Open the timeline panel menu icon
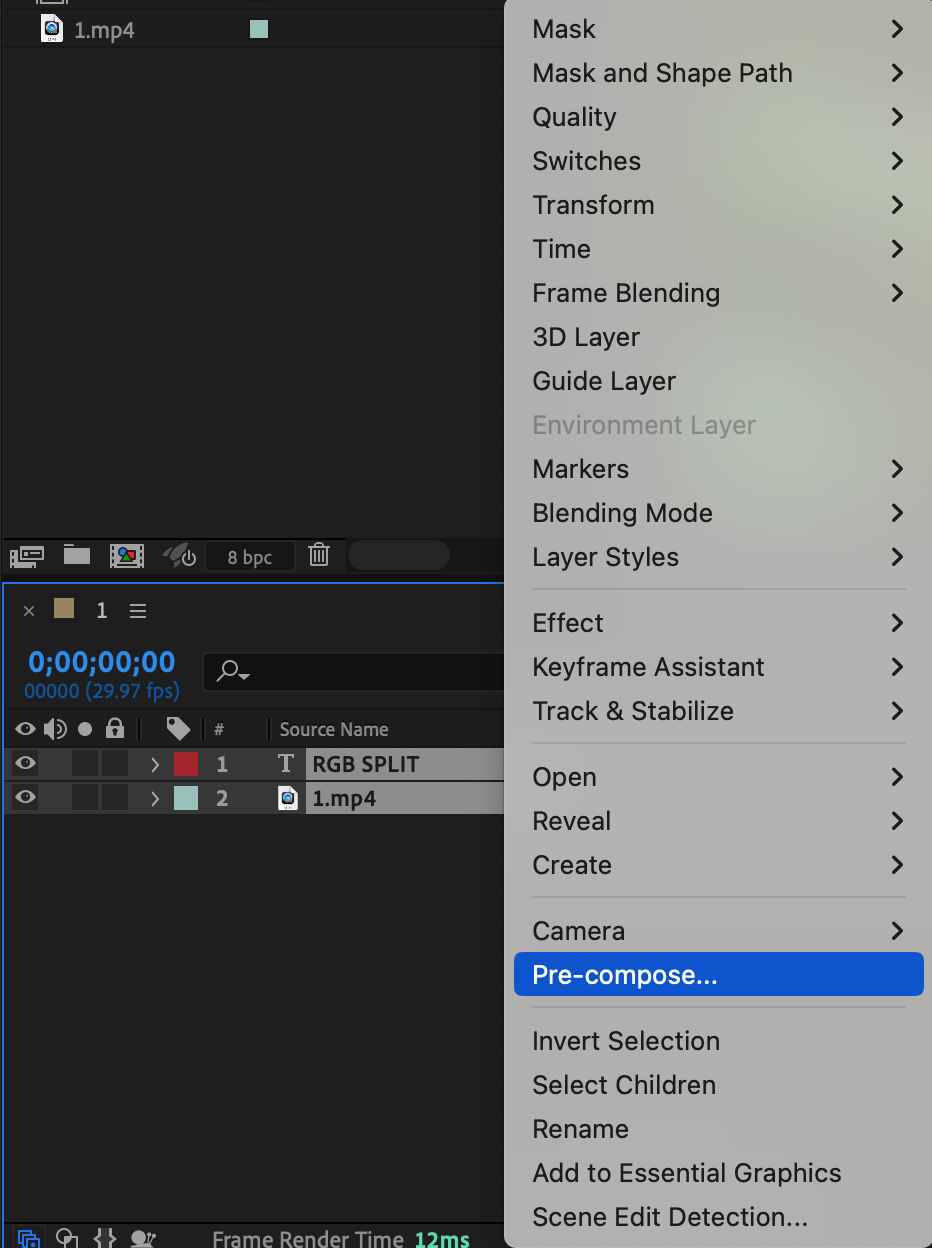 [138, 610]
